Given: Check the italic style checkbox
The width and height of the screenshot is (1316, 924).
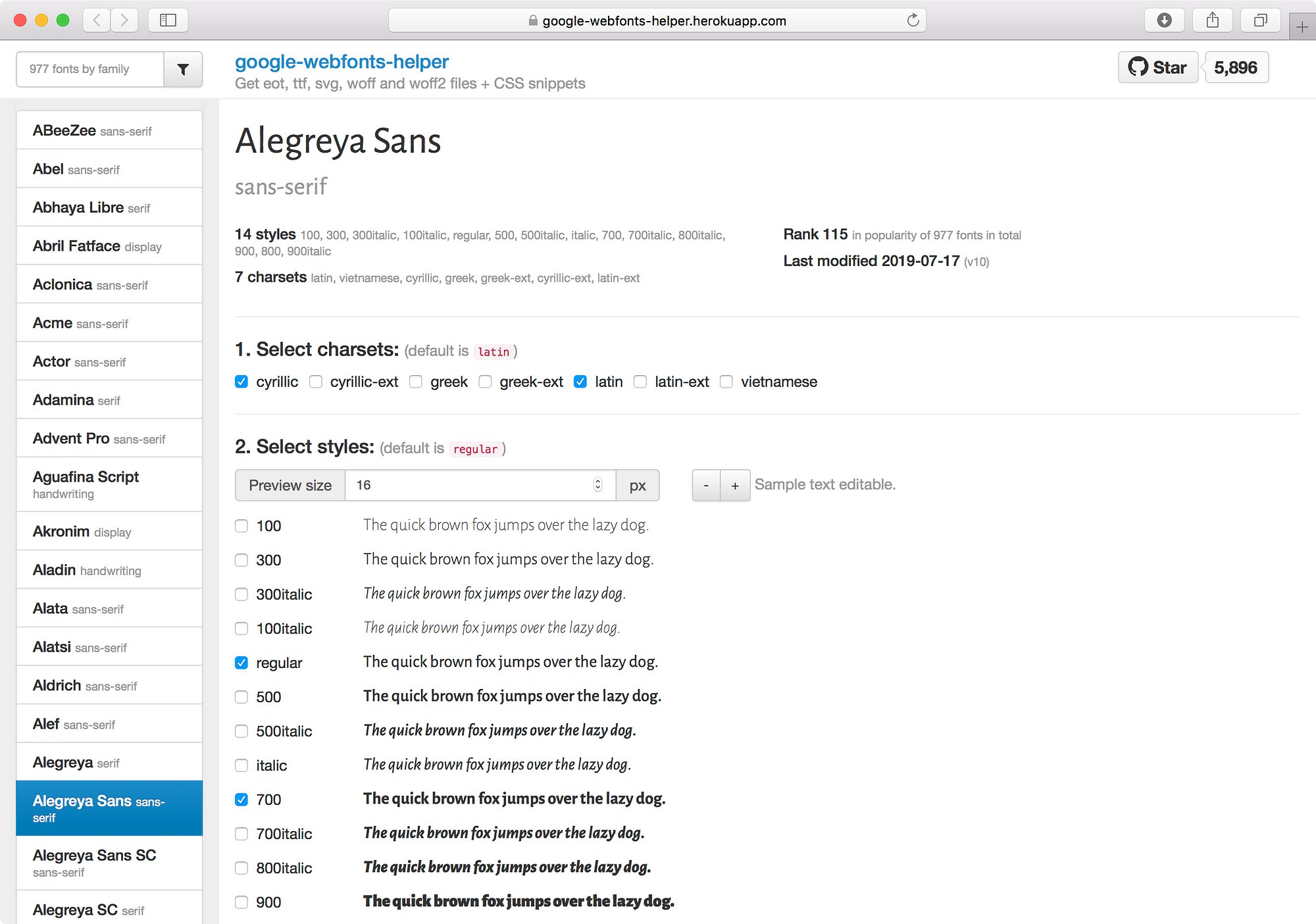Looking at the screenshot, I should click(241, 765).
